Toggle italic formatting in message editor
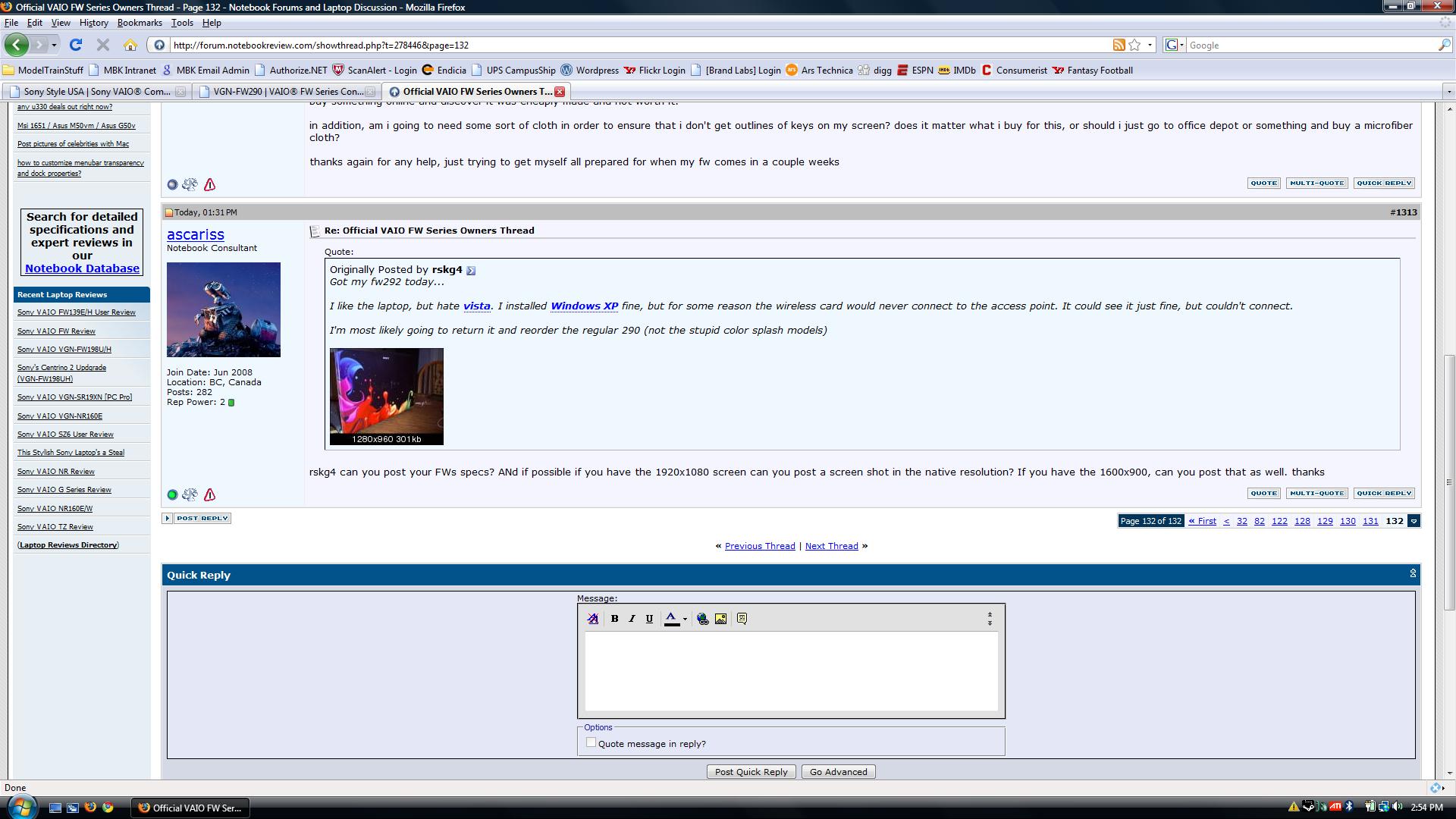 (x=632, y=619)
